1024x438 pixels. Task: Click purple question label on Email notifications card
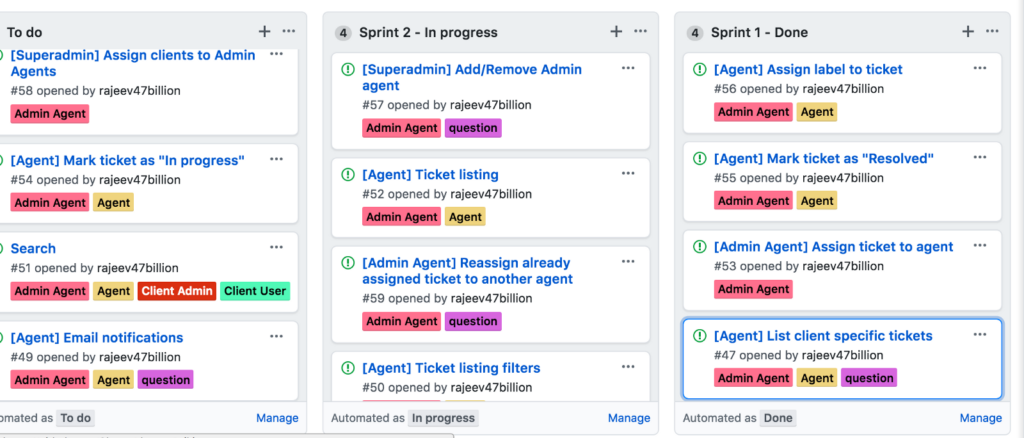[x=165, y=380]
